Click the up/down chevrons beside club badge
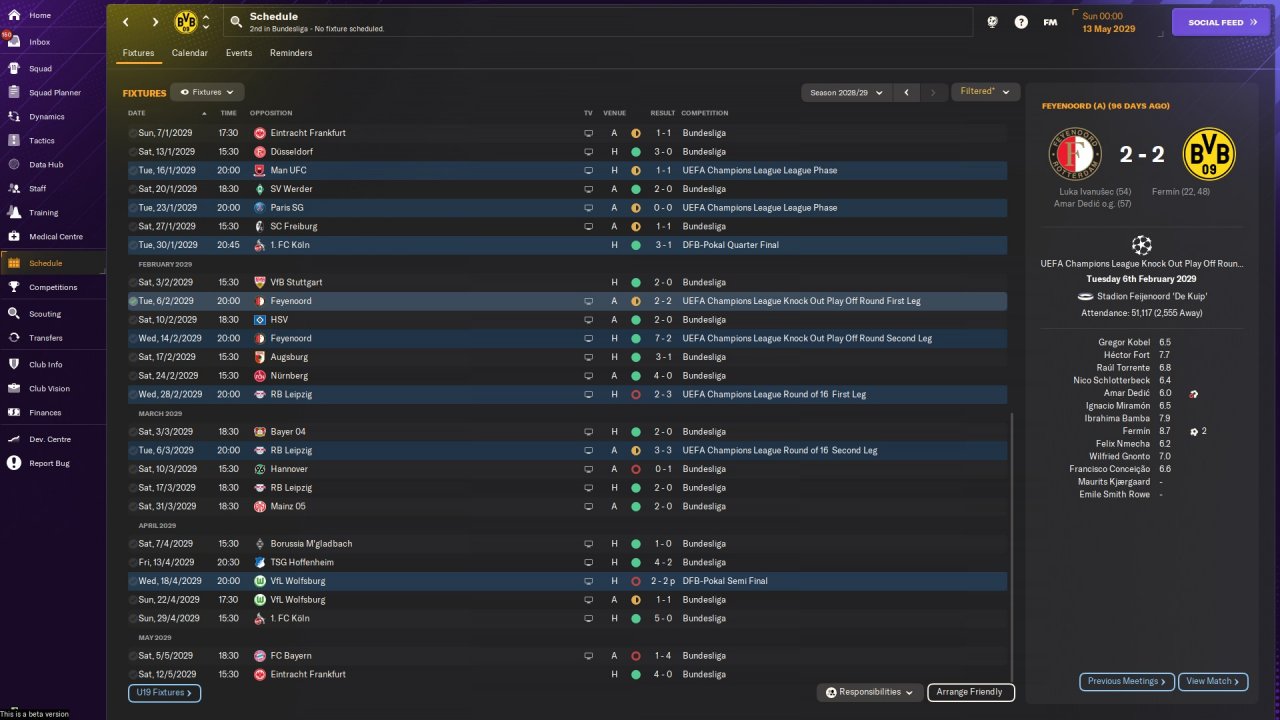 click(x=206, y=22)
